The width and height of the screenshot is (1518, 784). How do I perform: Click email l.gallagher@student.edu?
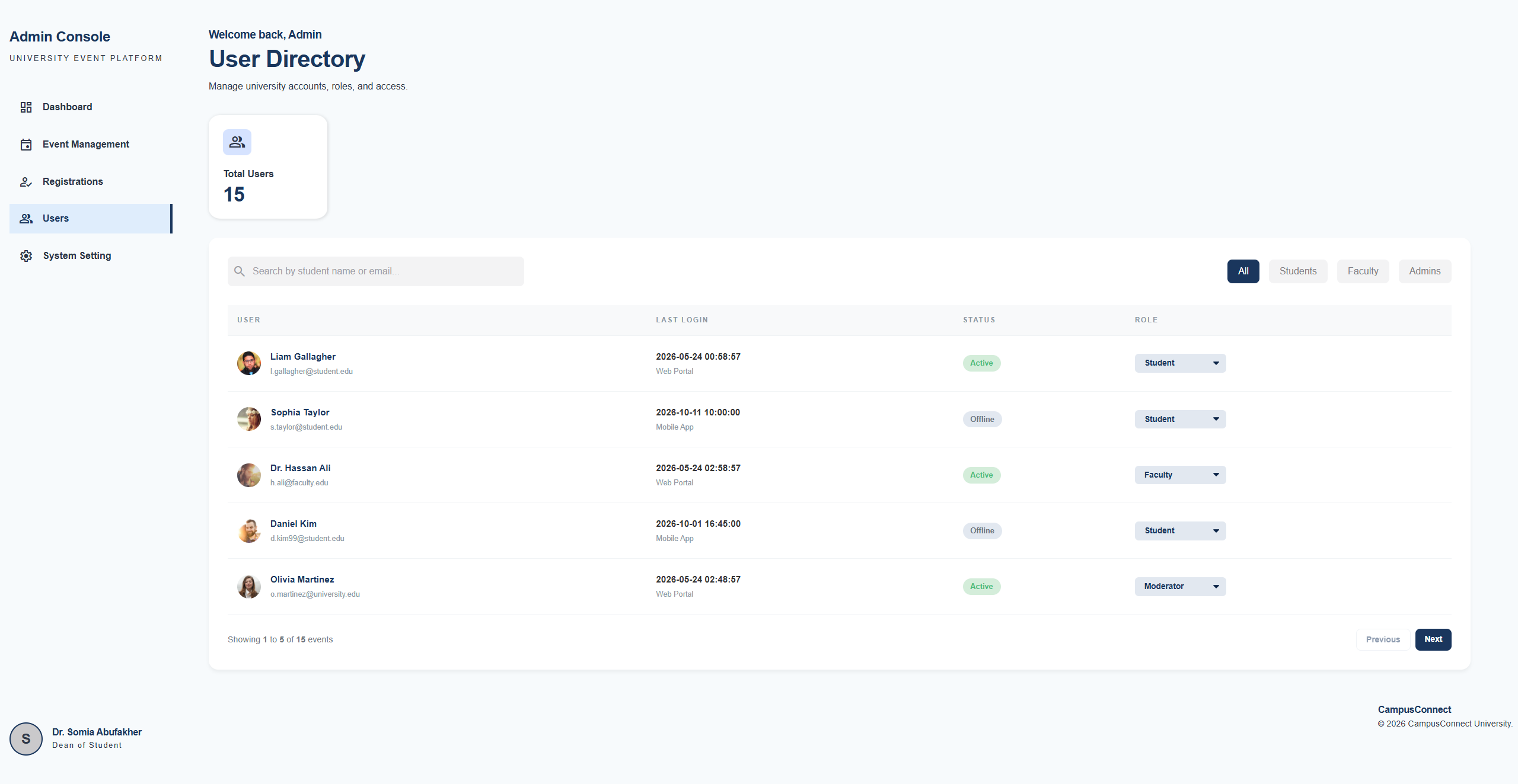click(311, 372)
